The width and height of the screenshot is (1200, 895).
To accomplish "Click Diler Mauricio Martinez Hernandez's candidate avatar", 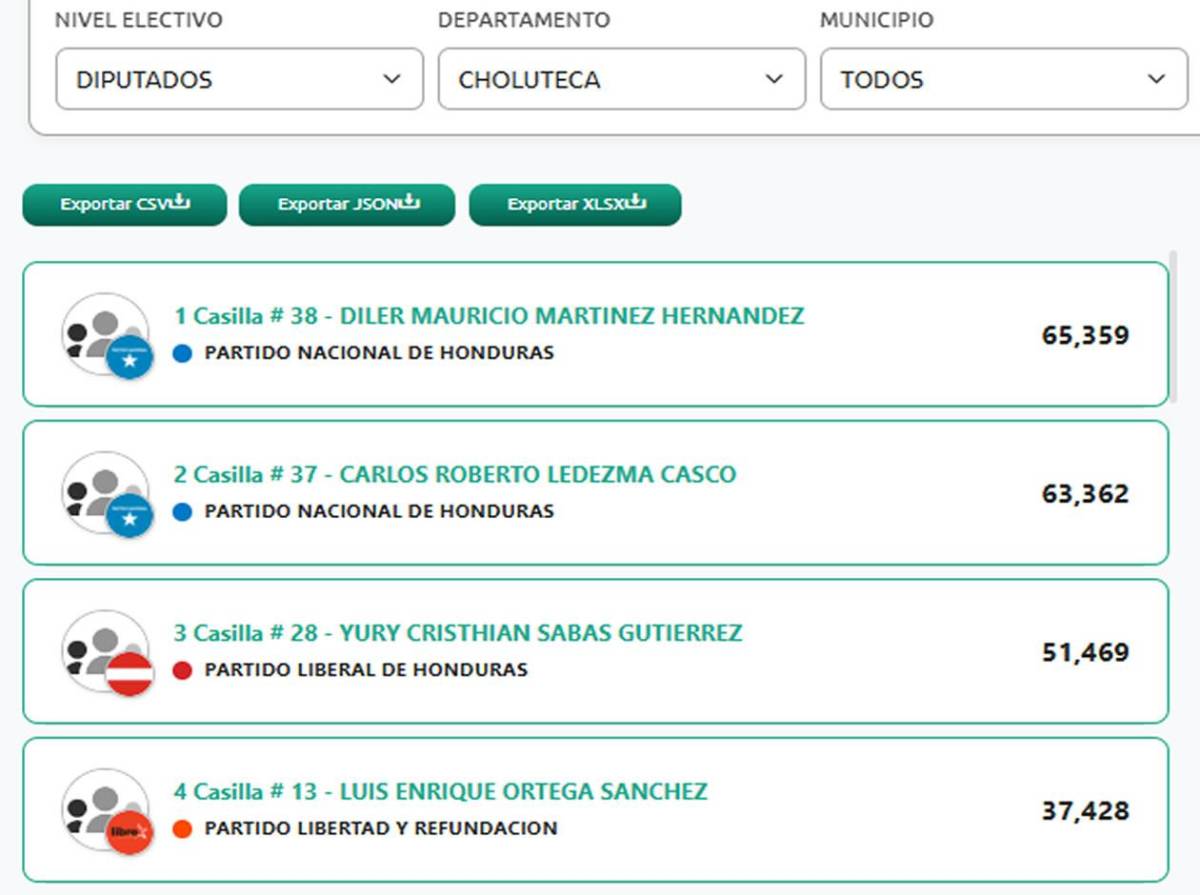I will click(106, 335).
